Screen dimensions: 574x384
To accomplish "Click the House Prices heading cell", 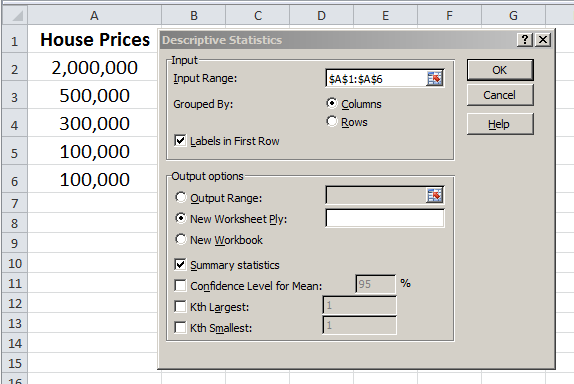I will pyautogui.click(x=94, y=39).
